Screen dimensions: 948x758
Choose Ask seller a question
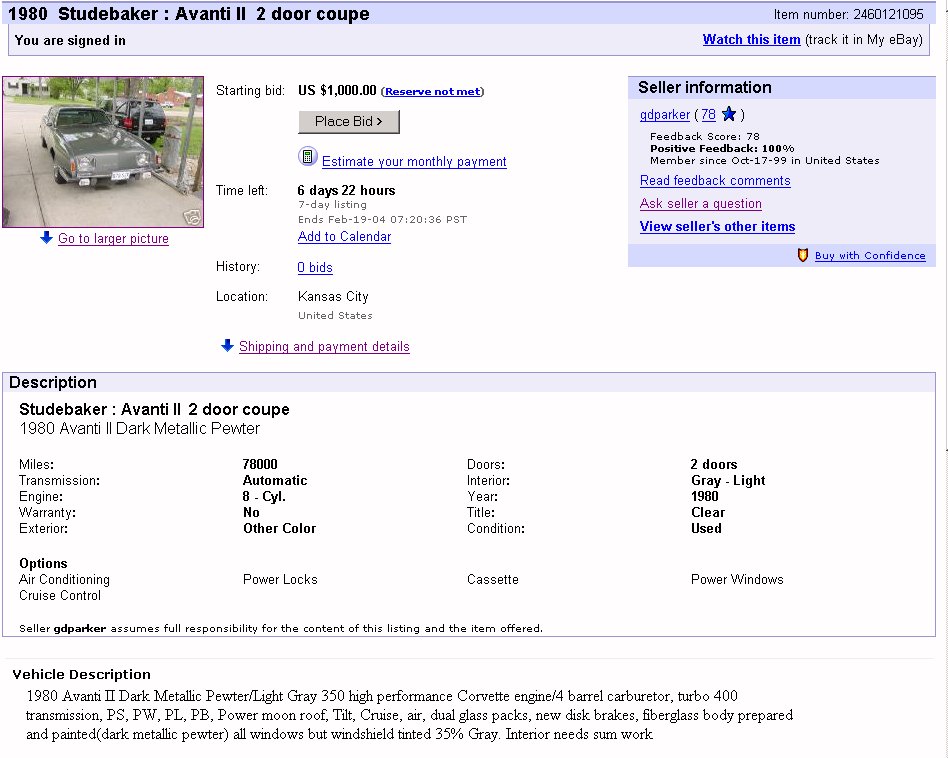point(701,204)
